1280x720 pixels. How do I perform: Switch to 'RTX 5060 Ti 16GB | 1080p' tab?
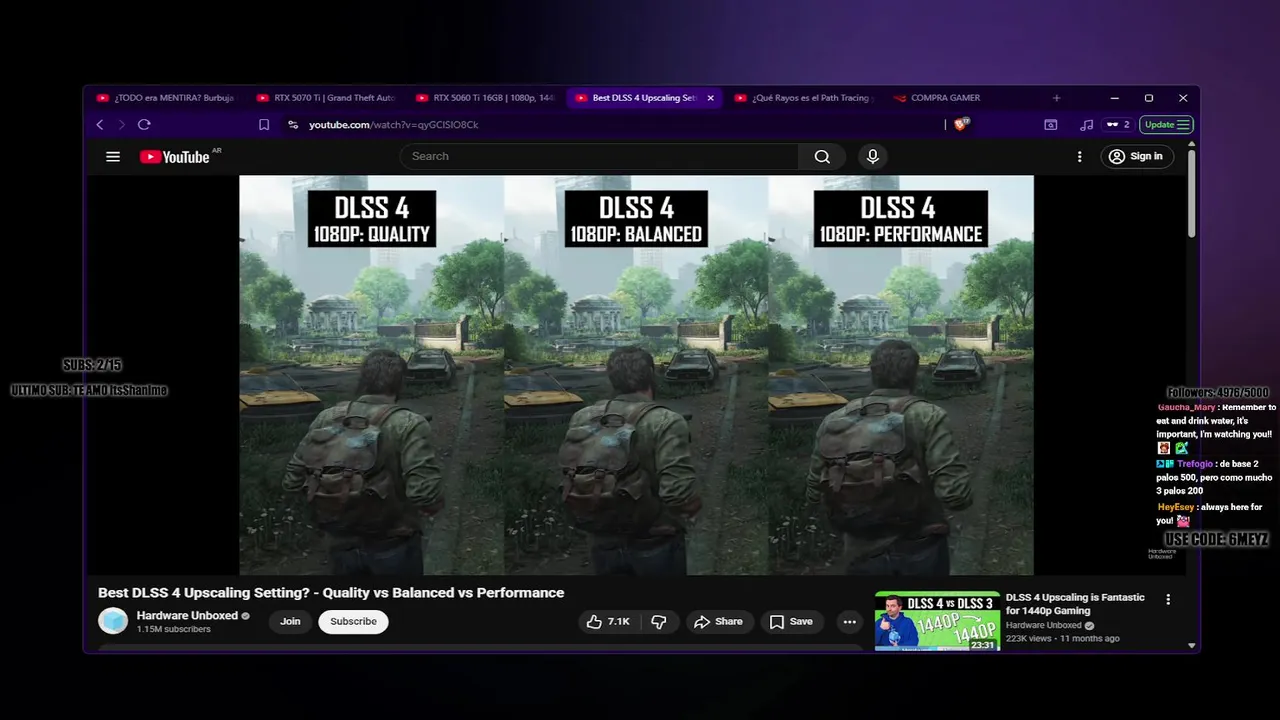point(485,98)
